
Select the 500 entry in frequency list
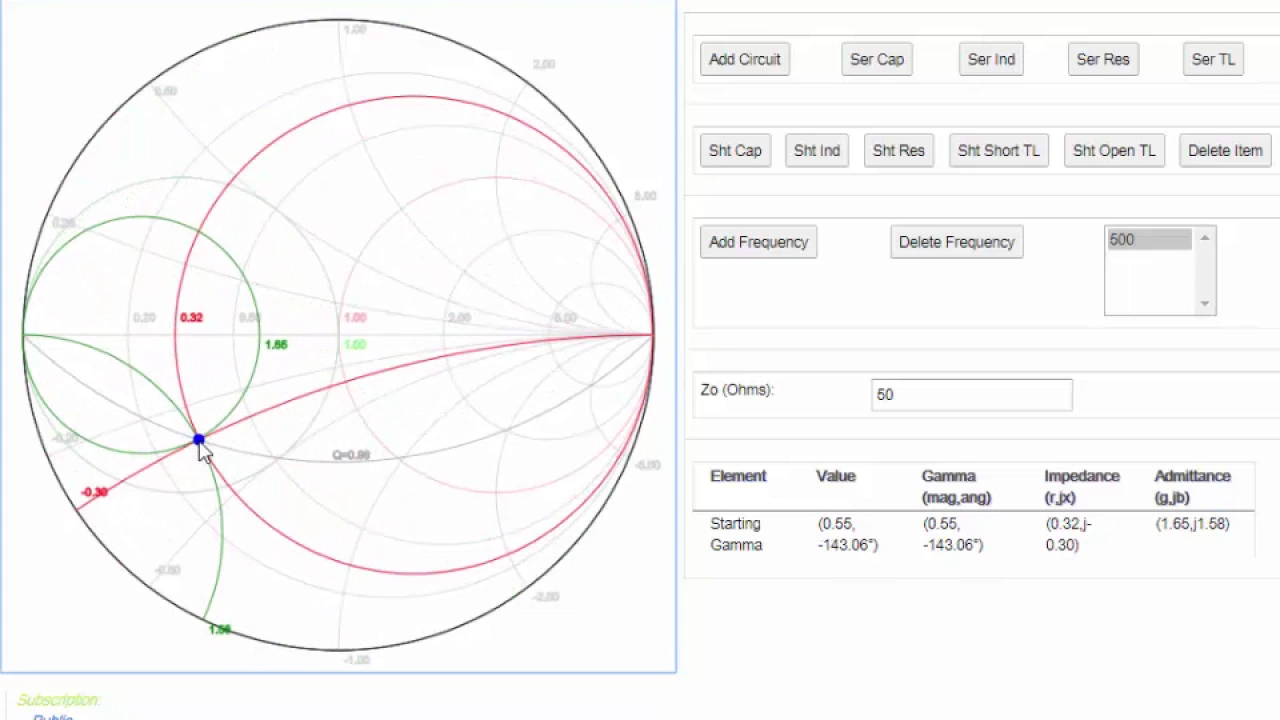1149,240
